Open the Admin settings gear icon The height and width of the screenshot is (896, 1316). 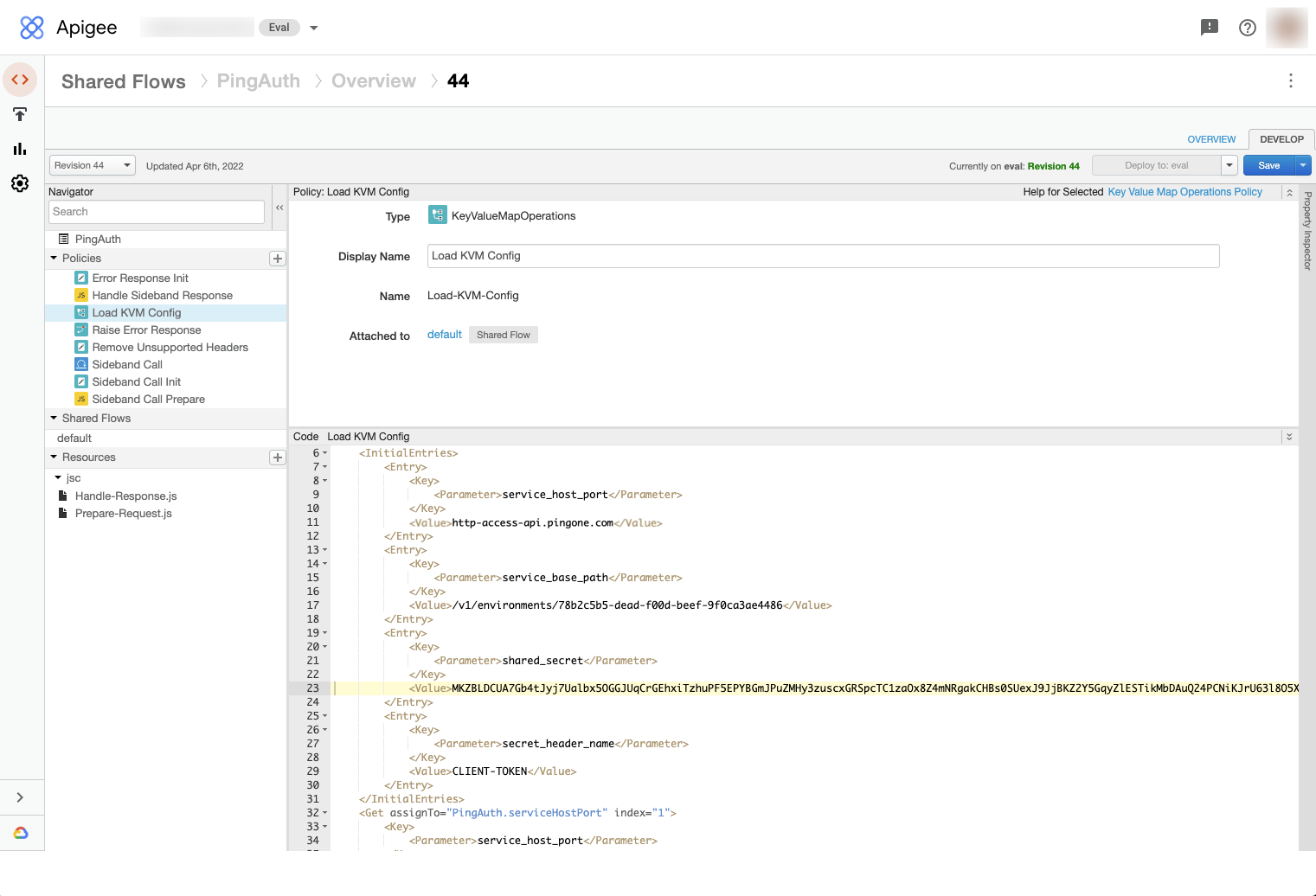coord(20,183)
